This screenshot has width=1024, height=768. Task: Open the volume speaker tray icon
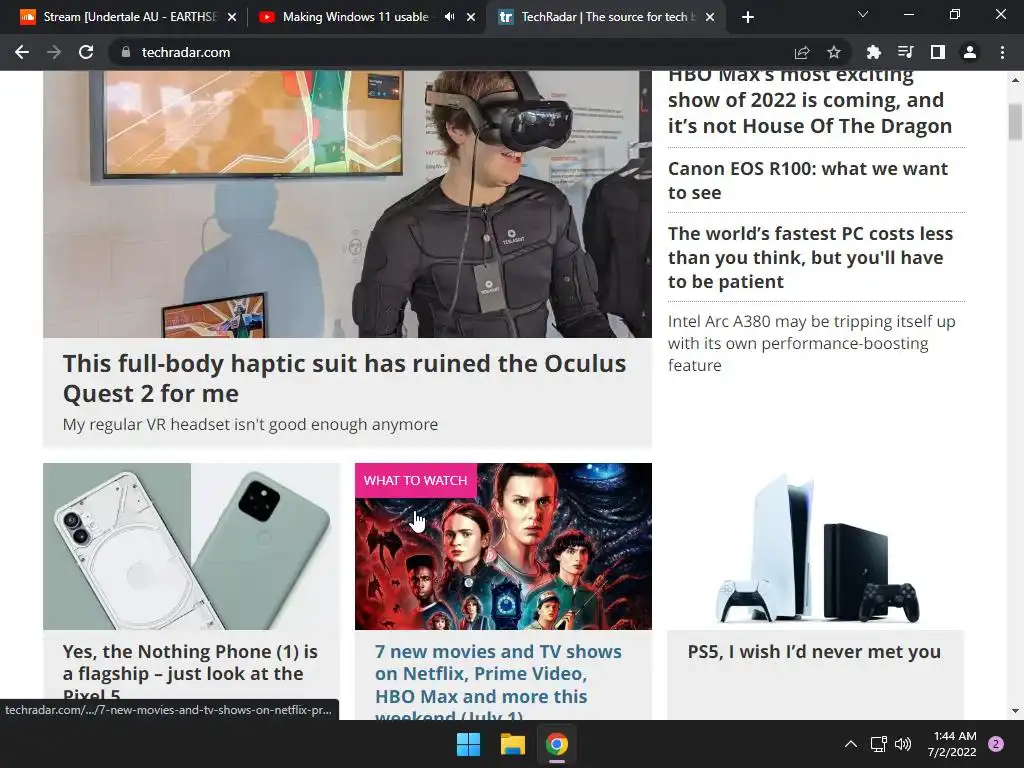pos(903,744)
